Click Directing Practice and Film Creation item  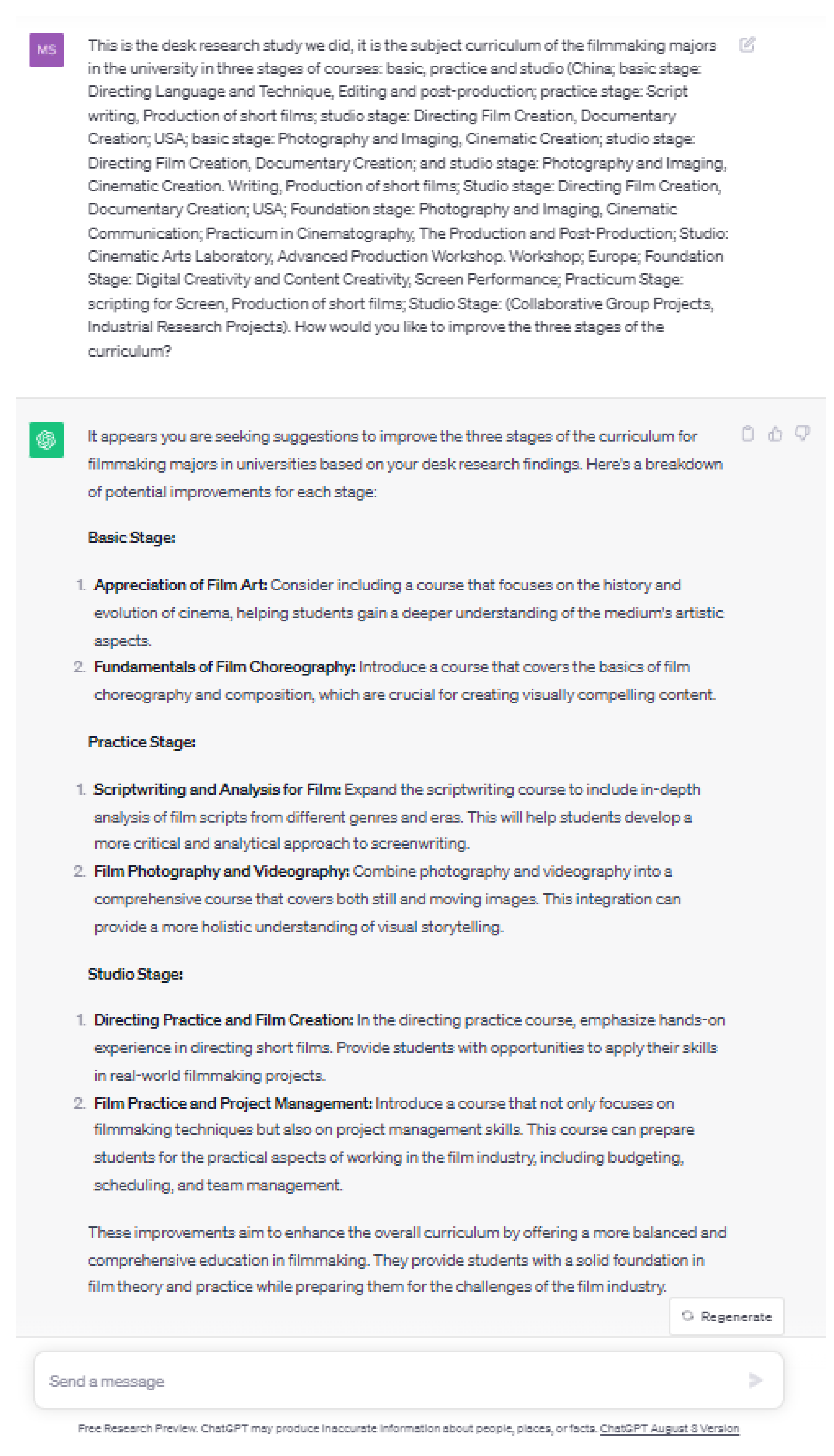223,1020
